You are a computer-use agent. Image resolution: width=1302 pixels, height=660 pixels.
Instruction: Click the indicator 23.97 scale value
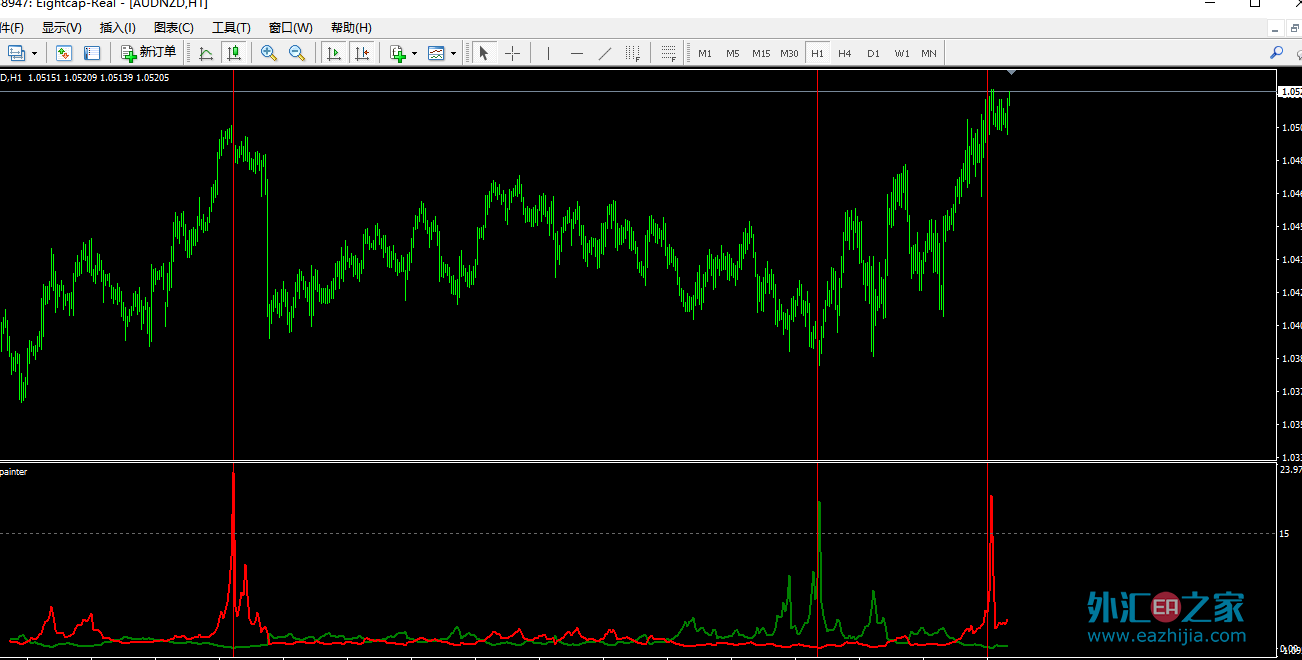point(1290,469)
